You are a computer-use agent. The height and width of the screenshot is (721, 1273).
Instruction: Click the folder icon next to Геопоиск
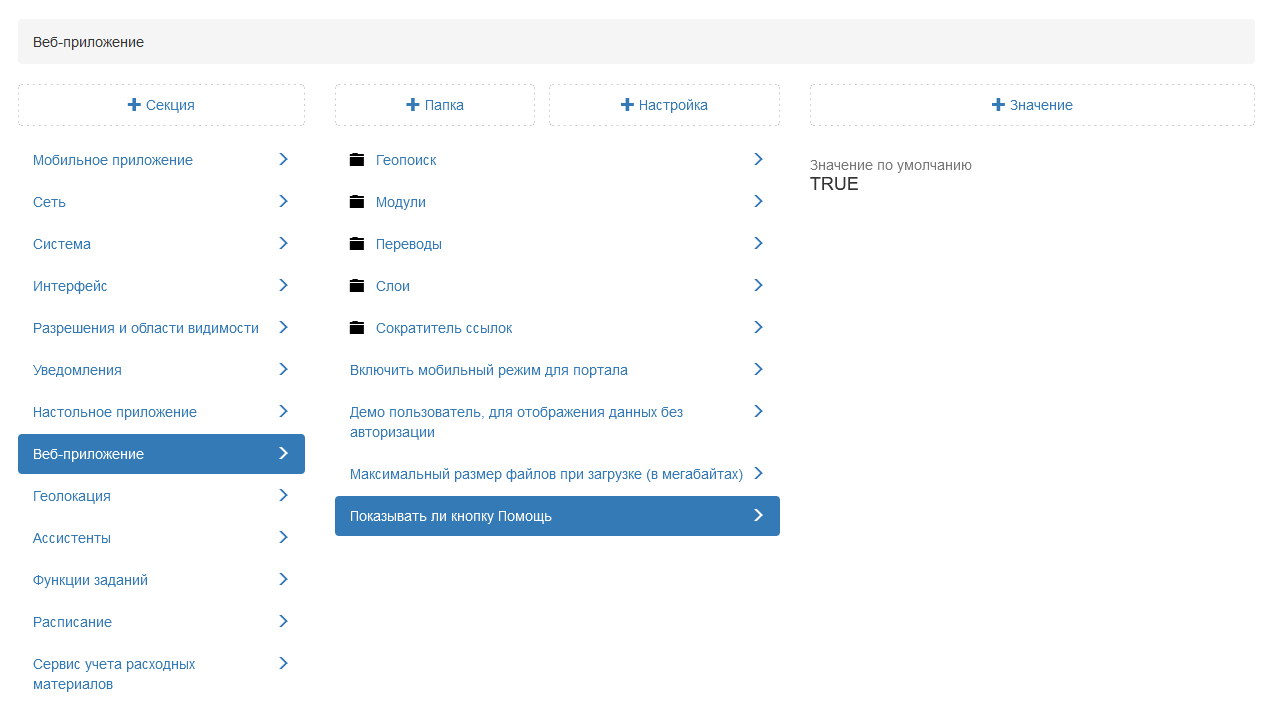[357, 160]
